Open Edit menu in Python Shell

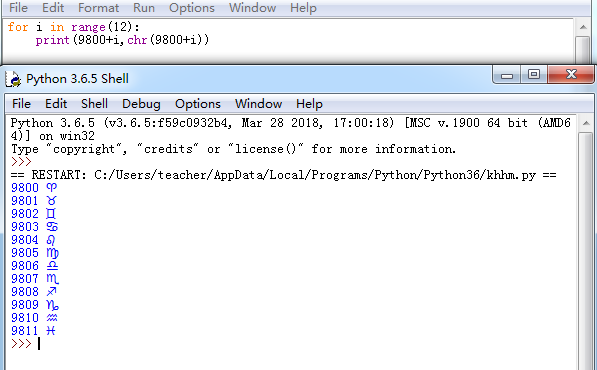pos(56,104)
